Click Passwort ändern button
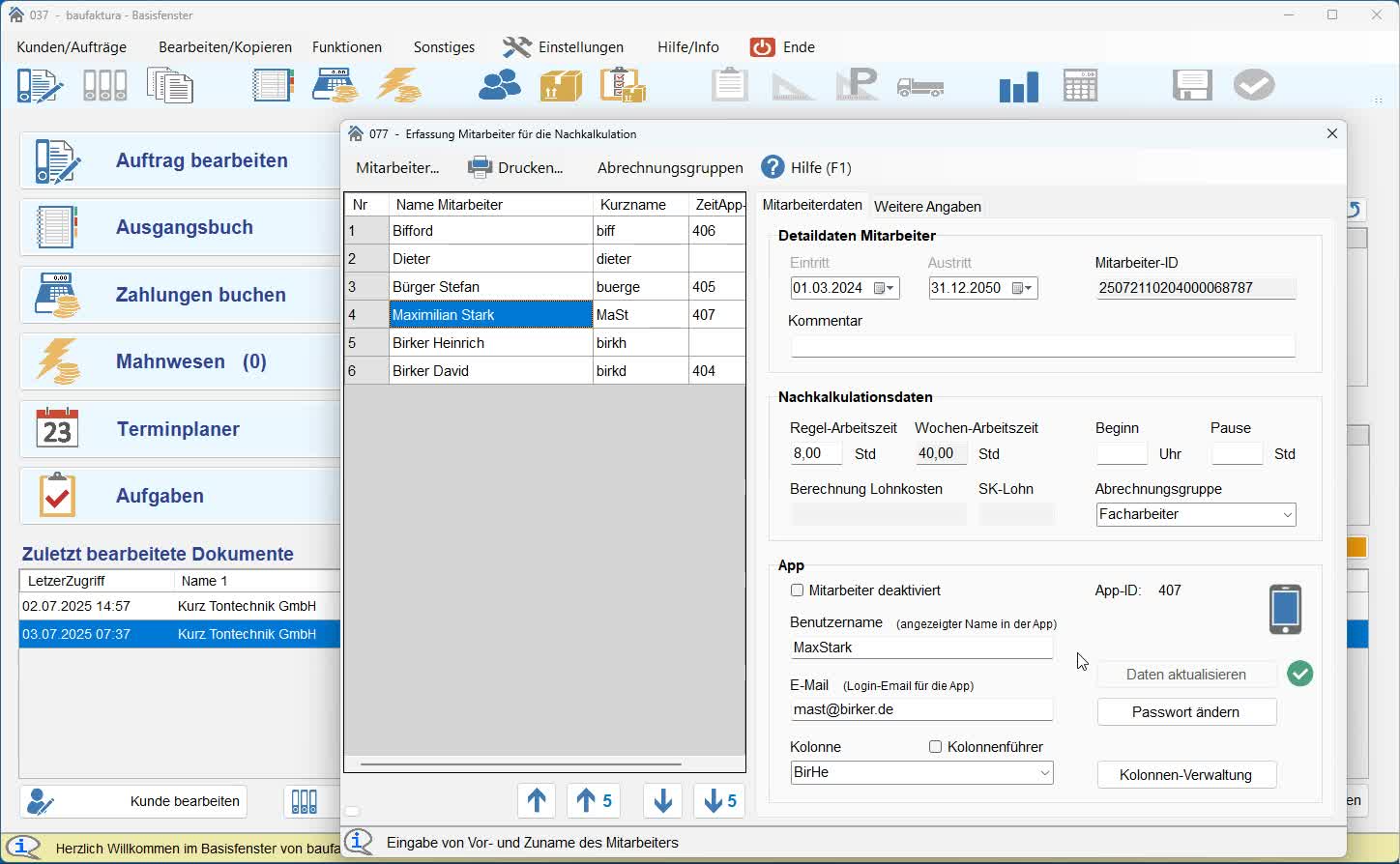Image resolution: width=1400 pixels, height=864 pixels. (1186, 712)
